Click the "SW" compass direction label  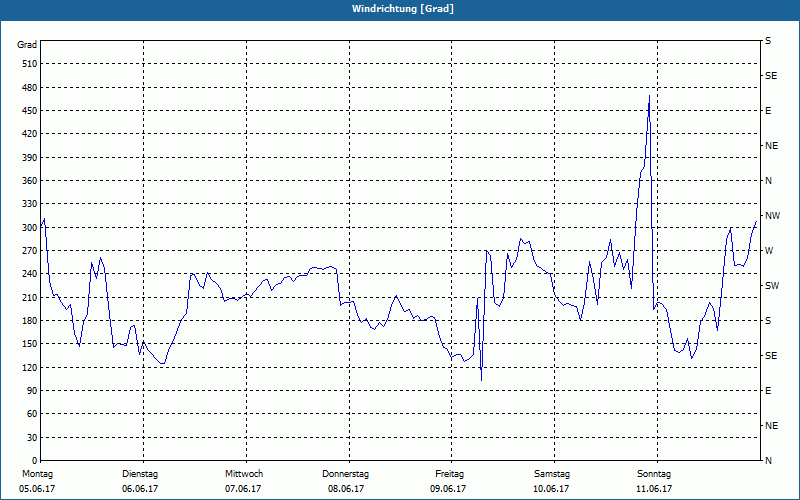[772, 286]
